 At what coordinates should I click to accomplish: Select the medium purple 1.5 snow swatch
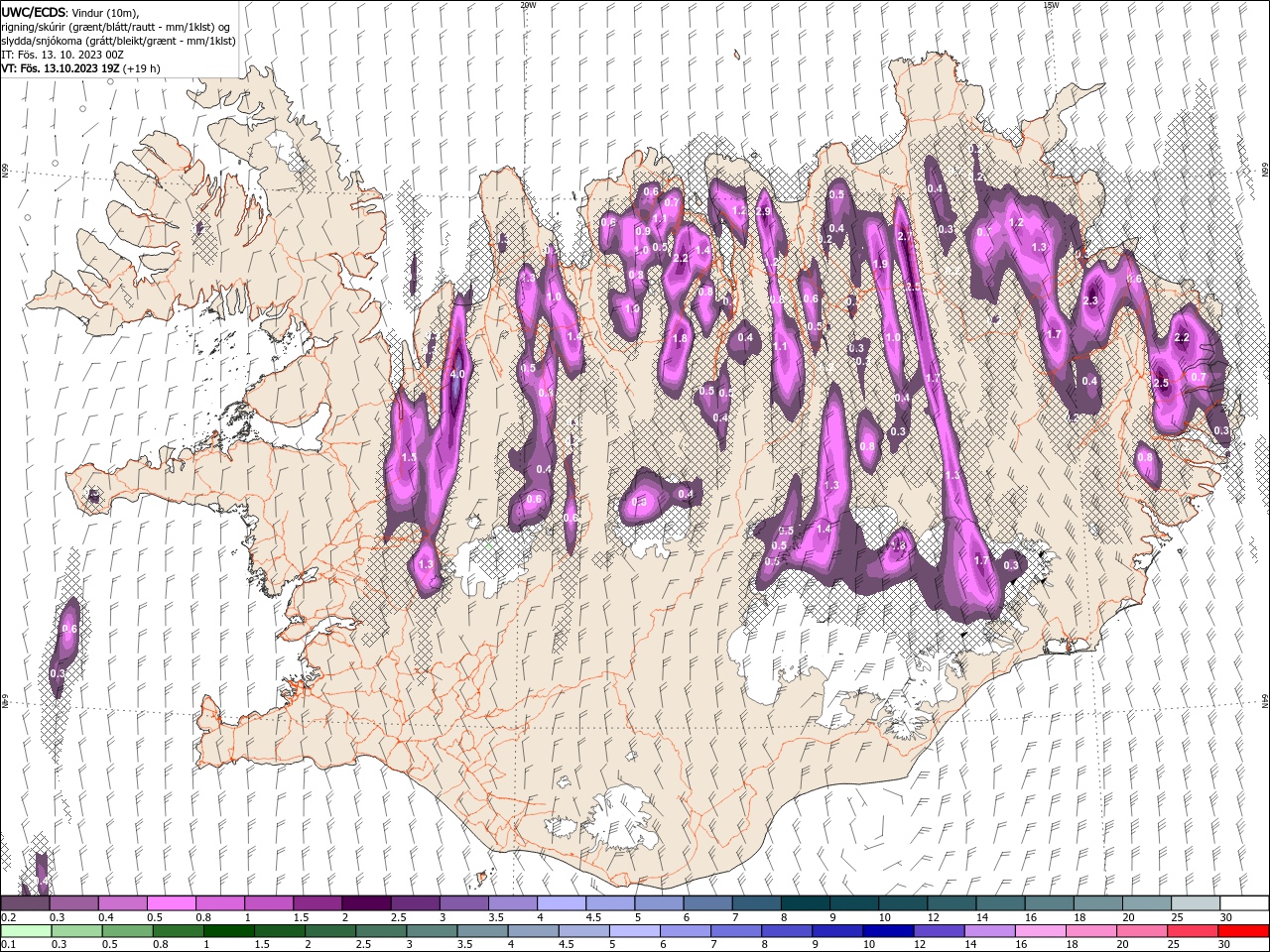(x=317, y=903)
